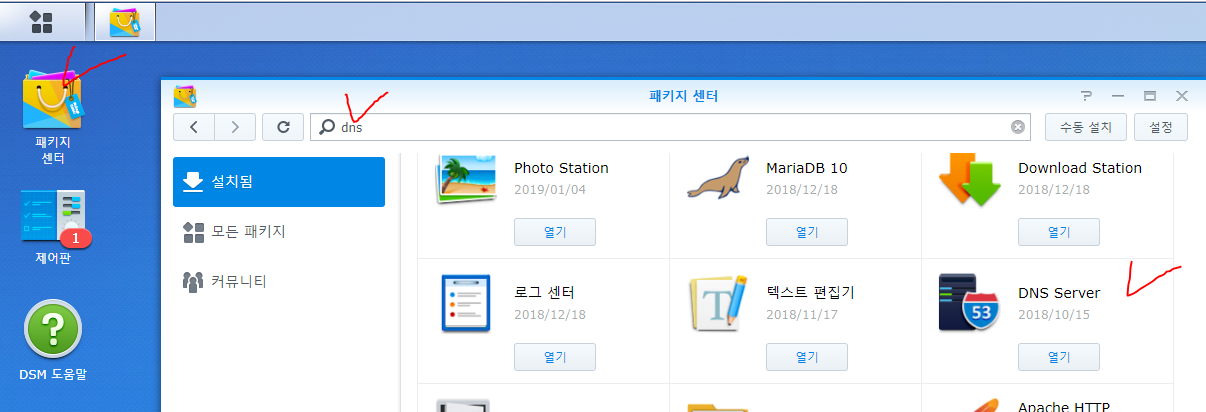Click the Package Center window help icon
The height and width of the screenshot is (412, 1206).
1087,96
